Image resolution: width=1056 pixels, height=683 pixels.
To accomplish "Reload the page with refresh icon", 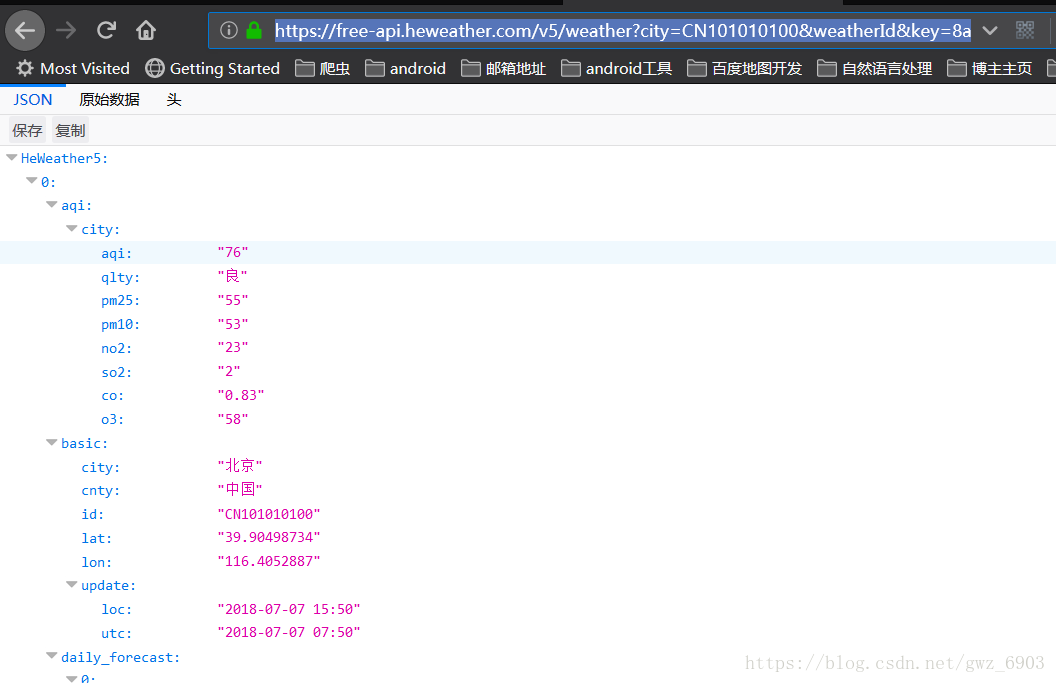I will click(x=106, y=30).
